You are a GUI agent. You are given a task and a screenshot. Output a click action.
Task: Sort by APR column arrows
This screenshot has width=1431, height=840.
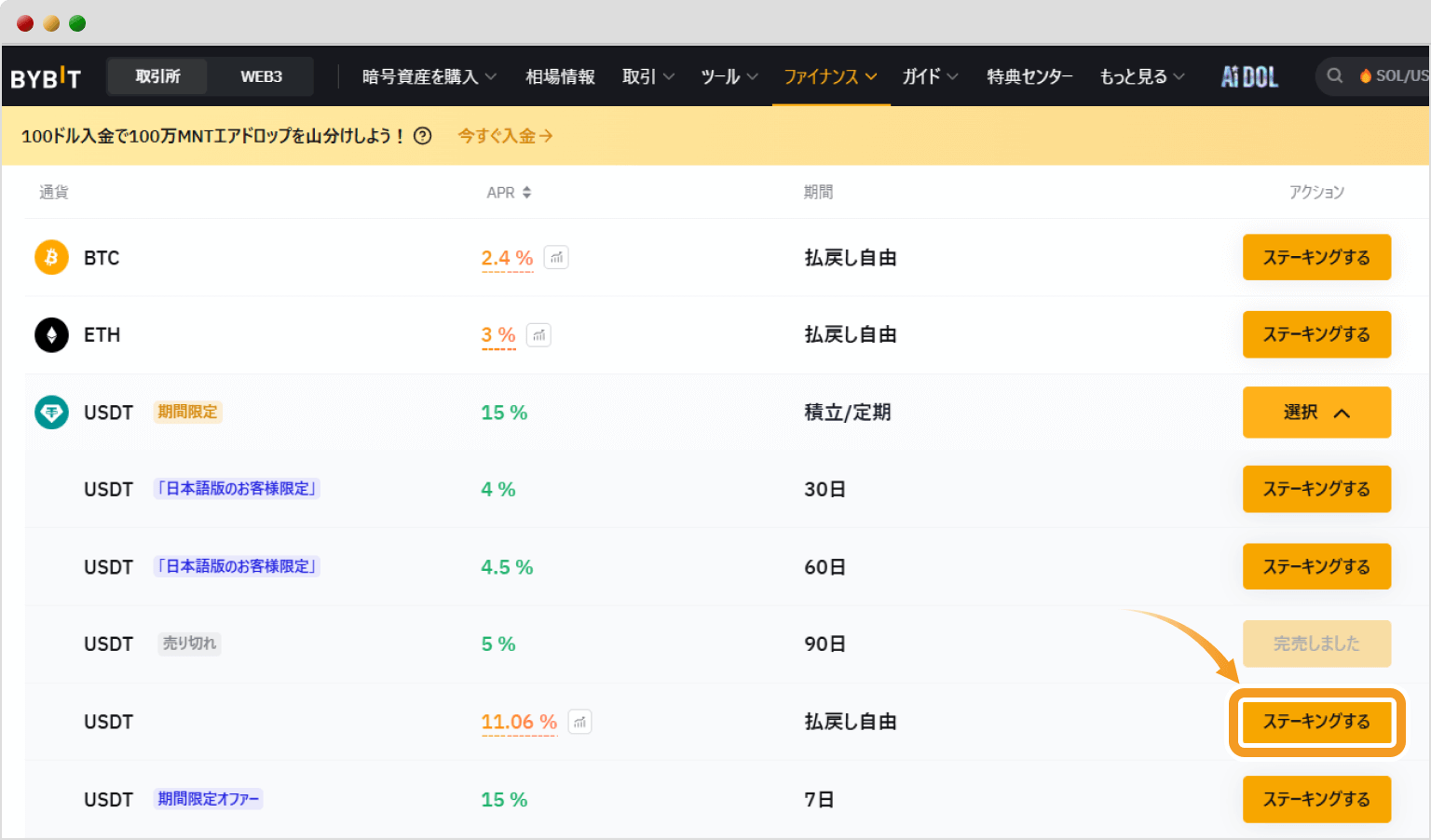[x=526, y=193]
